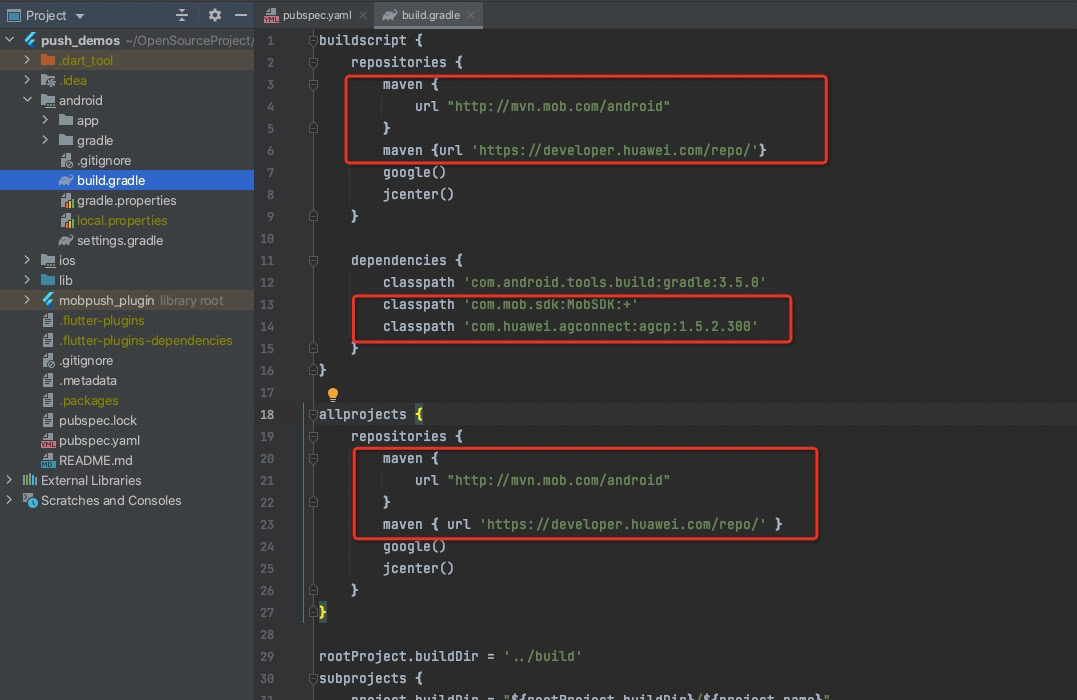The width and height of the screenshot is (1077, 700).
Task: Open gradle.properties file
Action: (126, 200)
